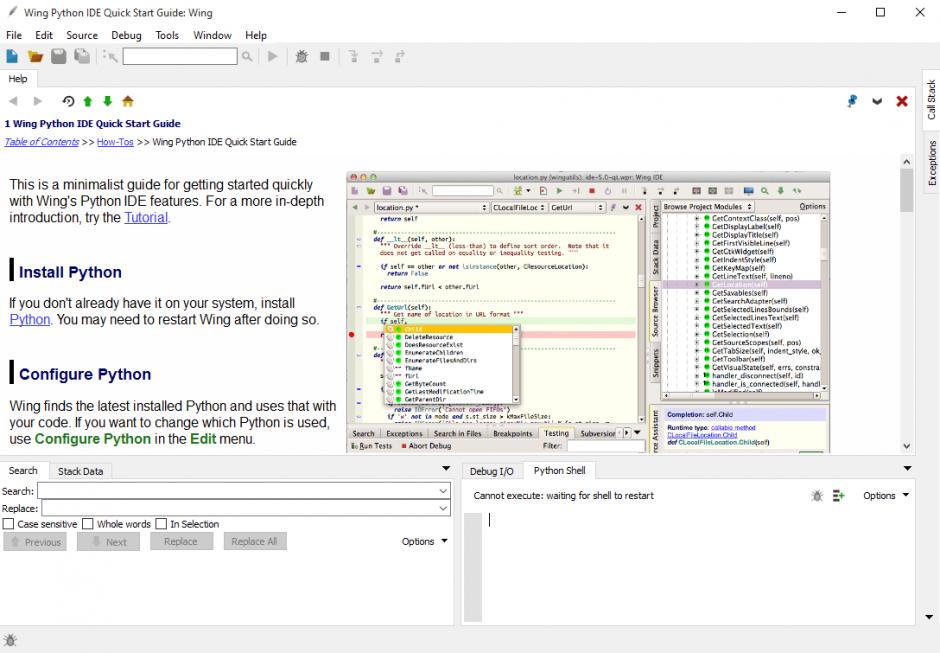Click the Replace All button
The image size is (940, 653).
(x=254, y=541)
